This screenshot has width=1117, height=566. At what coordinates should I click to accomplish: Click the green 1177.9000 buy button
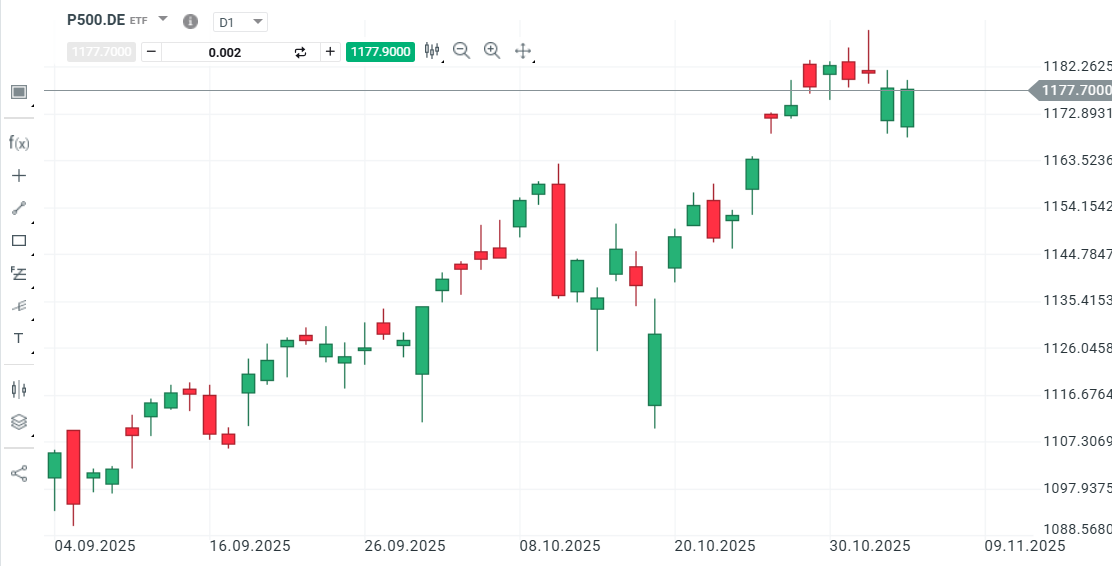click(x=380, y=52)
